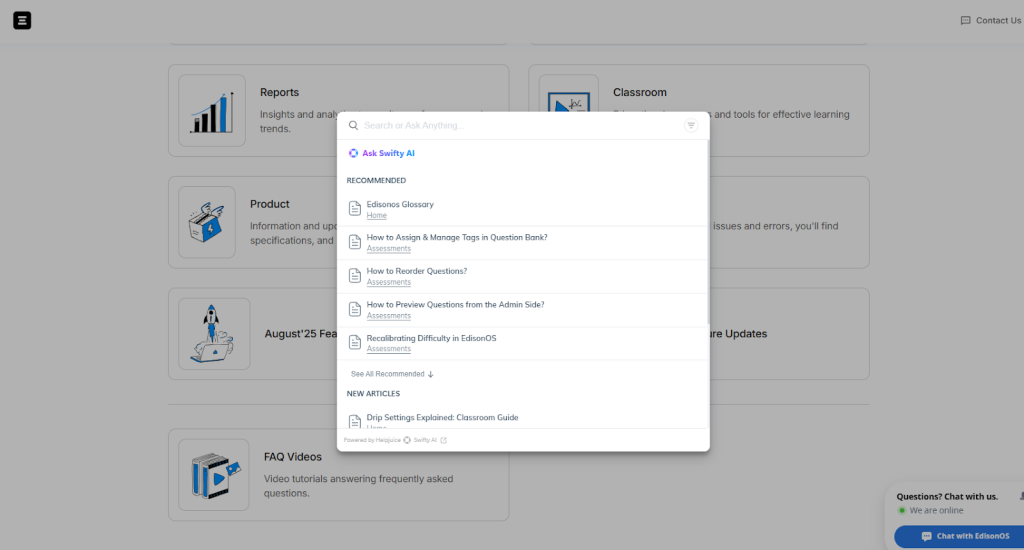This screenshot has width=1024, height=550.
Task: Click document icon beside Assign & Manage Tags
Action: (x=355, y=242)
